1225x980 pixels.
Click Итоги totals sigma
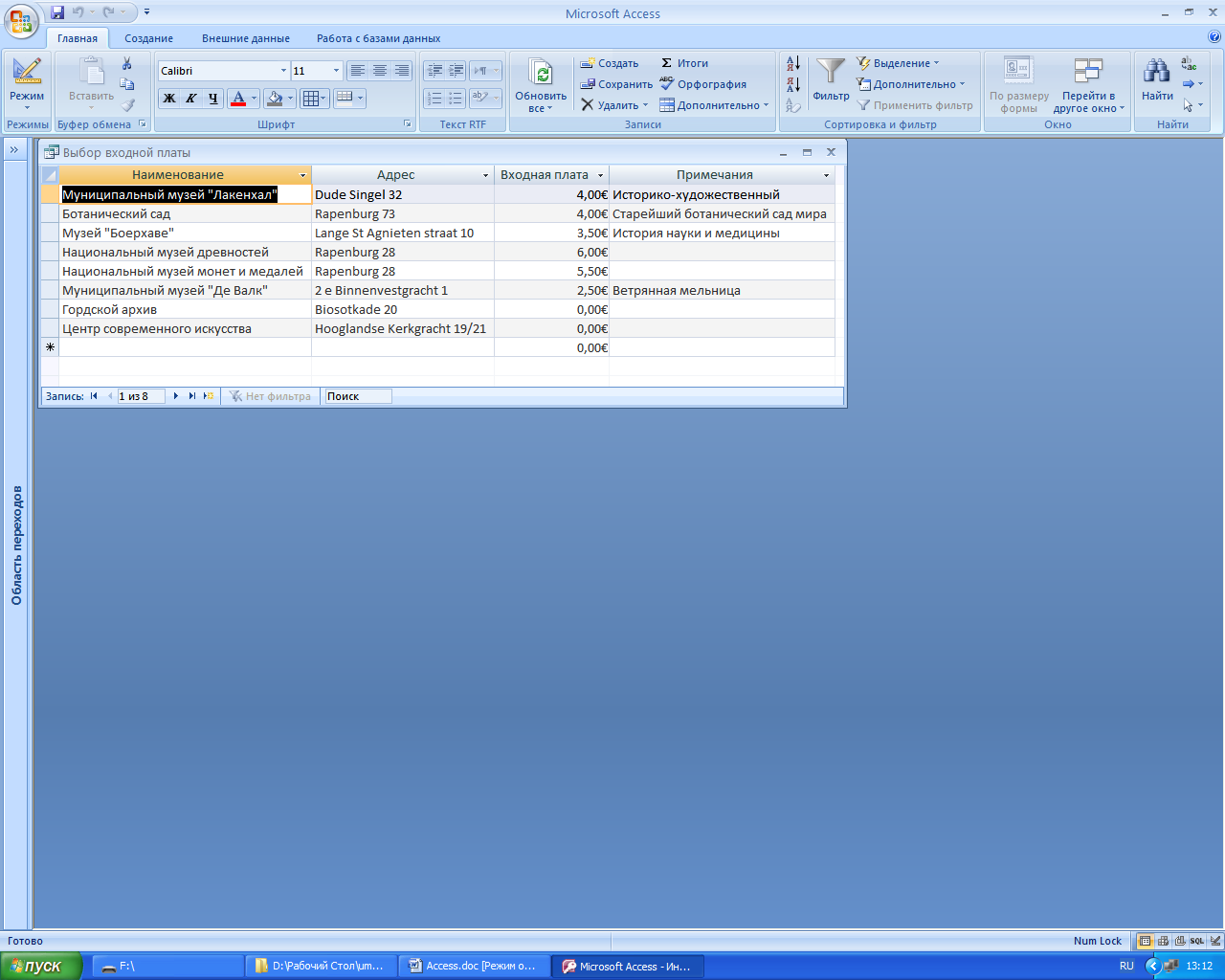point(684,63)
